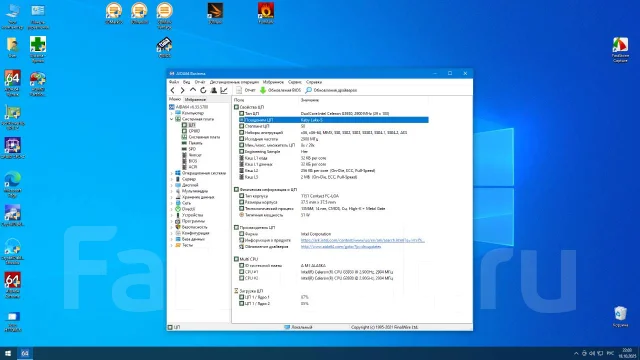Open the ark.intel.com product information link
Screen dimensions: 640x360
[362, 240]
